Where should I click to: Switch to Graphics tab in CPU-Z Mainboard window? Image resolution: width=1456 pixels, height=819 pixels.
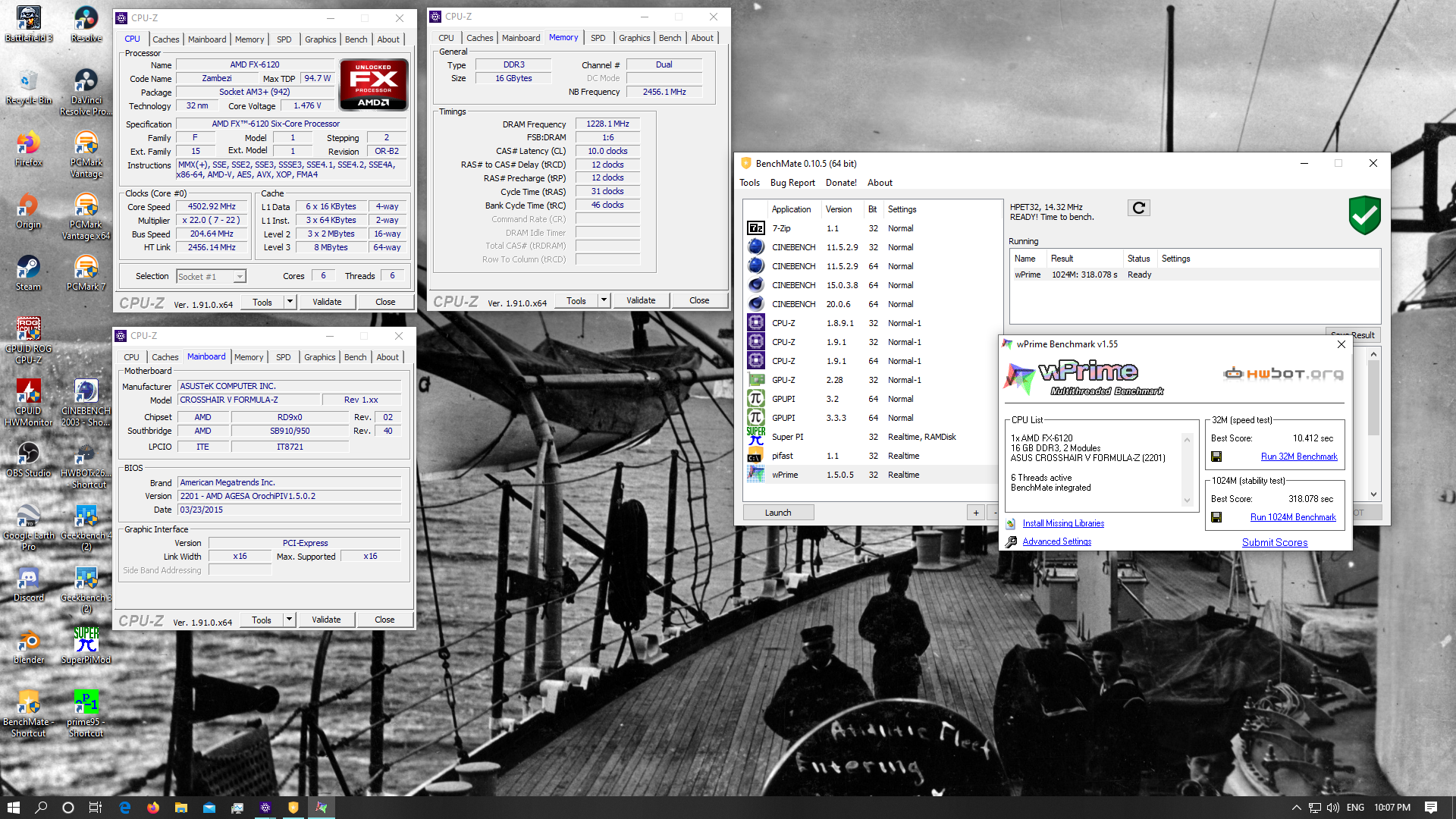[x=319, y=357]
